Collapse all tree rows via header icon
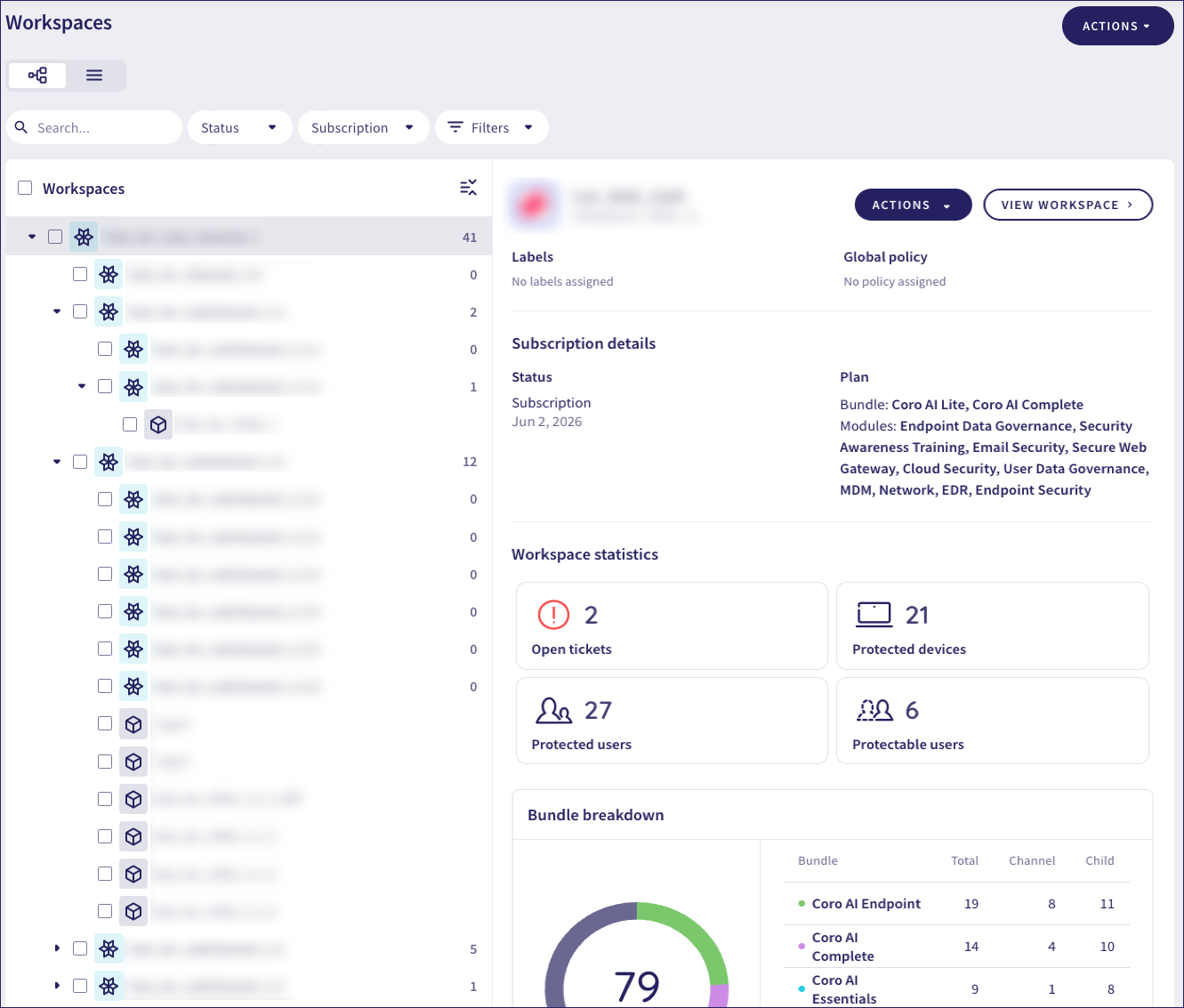 pos(468,187)
